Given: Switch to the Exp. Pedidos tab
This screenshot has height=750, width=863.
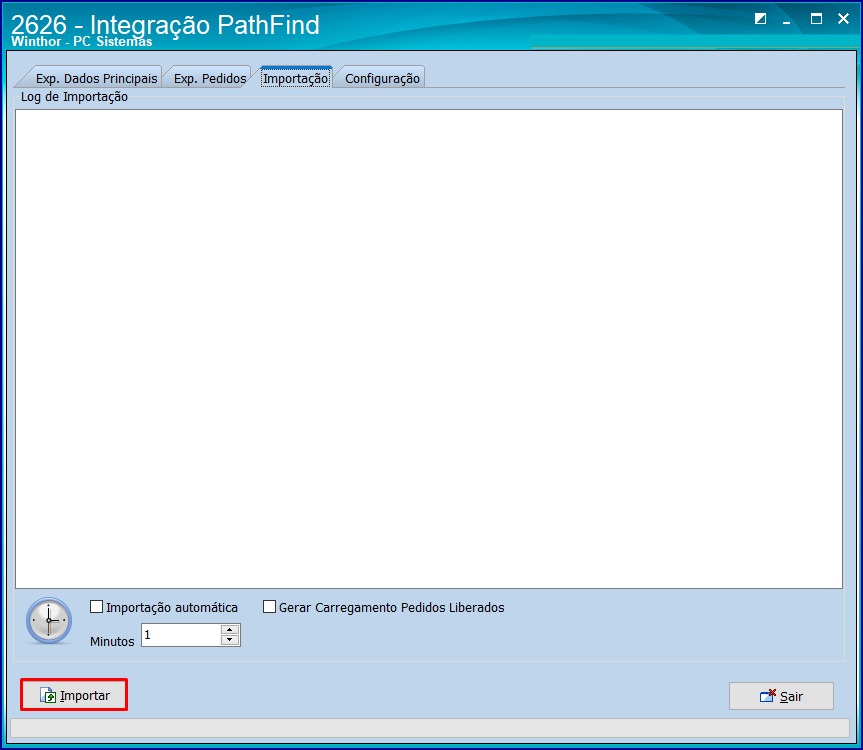Looking at the screenshot, I should click(210, 78).
